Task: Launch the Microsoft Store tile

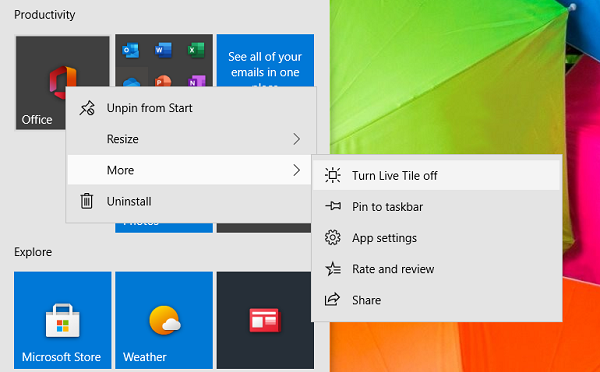Action: (63, 320)
